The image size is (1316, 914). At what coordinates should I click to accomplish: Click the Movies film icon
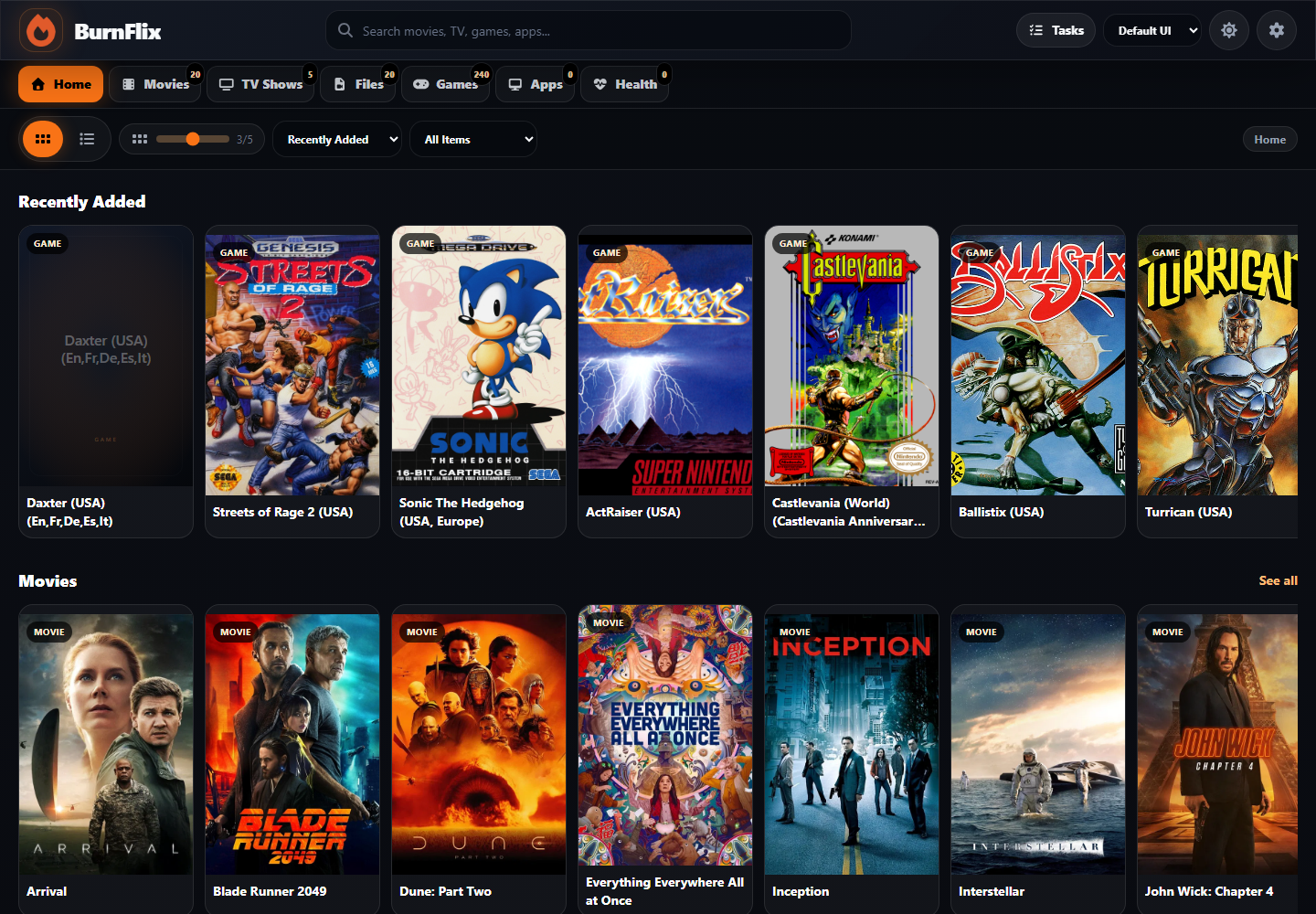(129, 84)
